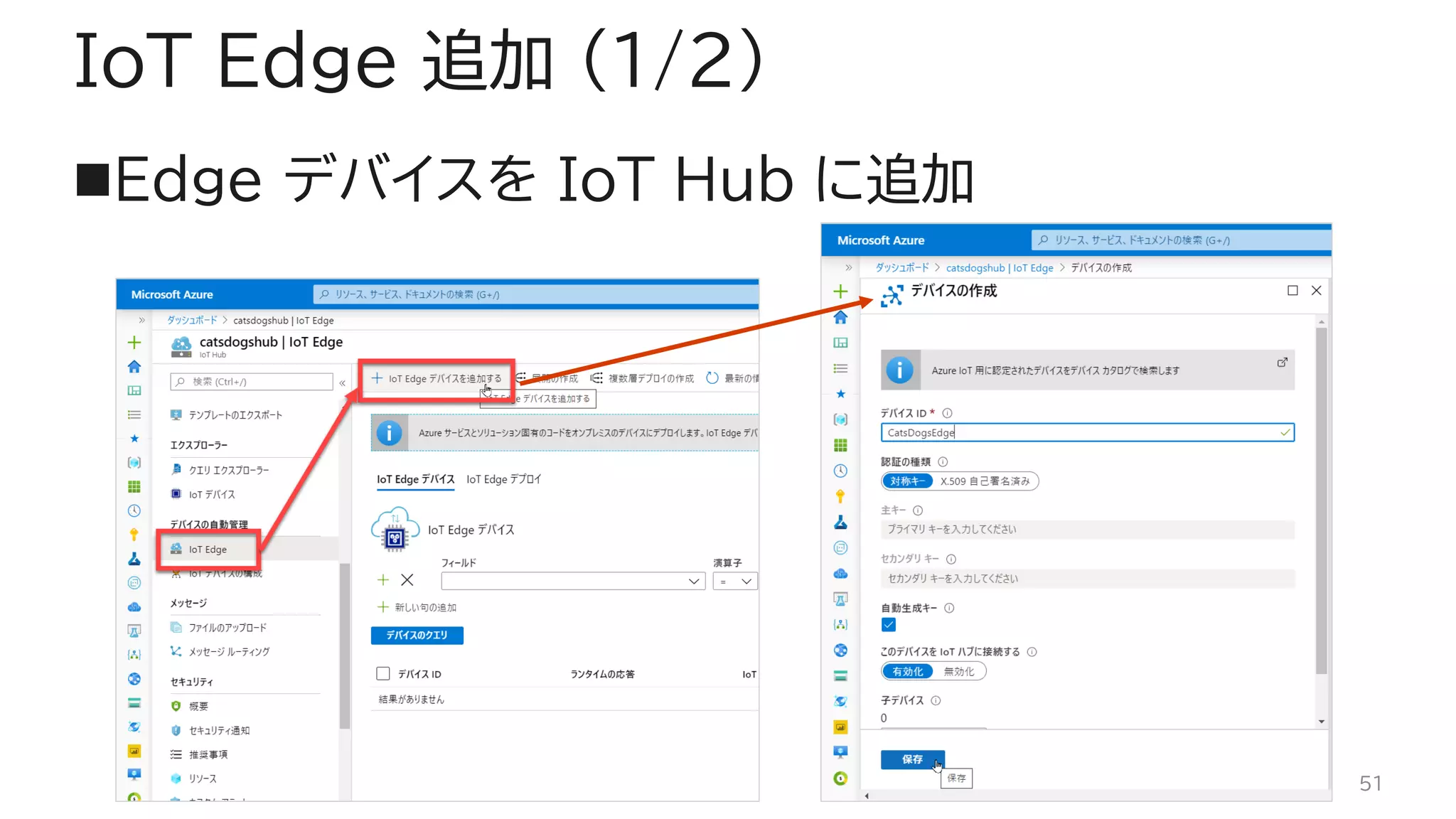Click green plus icon in right Azure window sidebar

840,291
